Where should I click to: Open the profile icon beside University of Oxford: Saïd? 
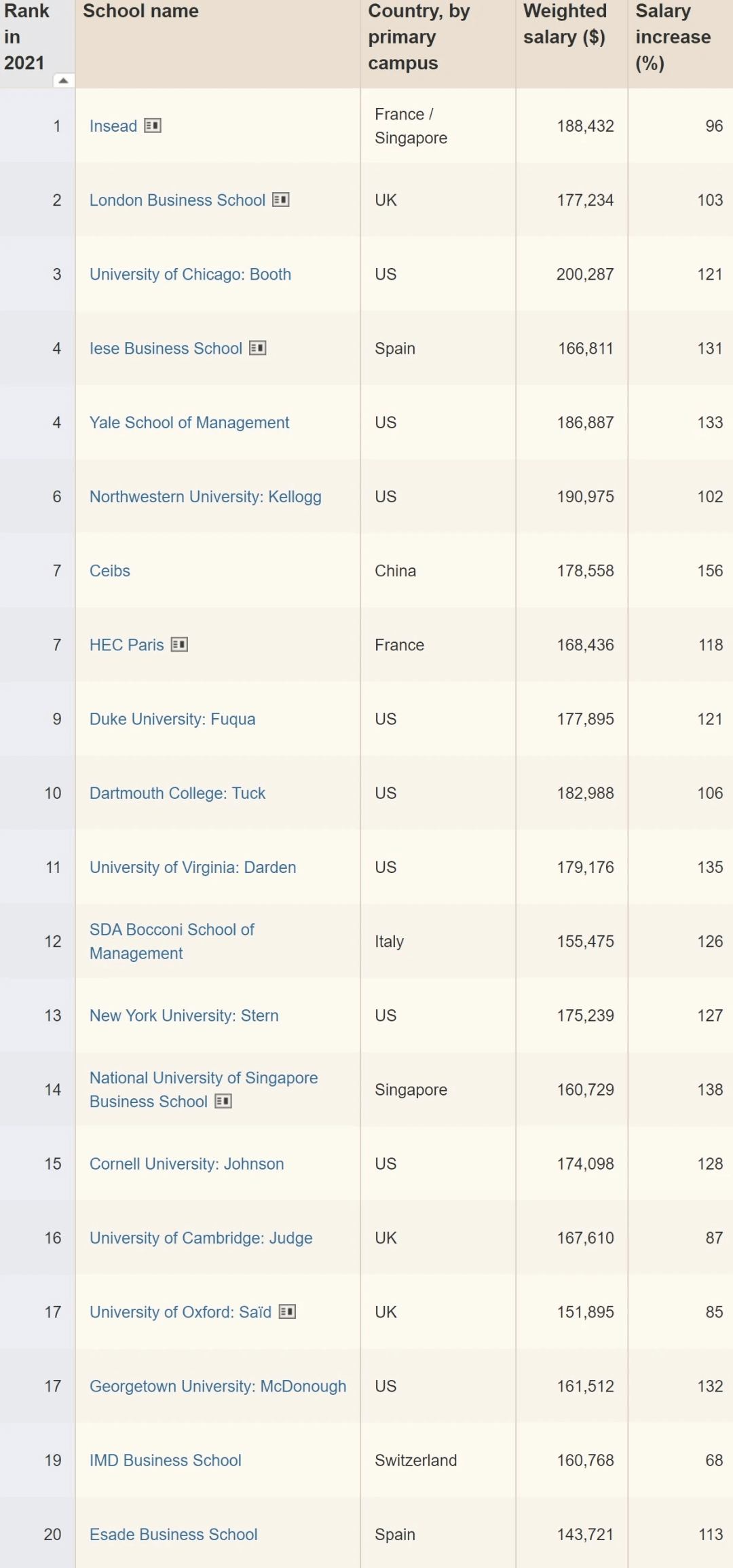click(288, 1311)
